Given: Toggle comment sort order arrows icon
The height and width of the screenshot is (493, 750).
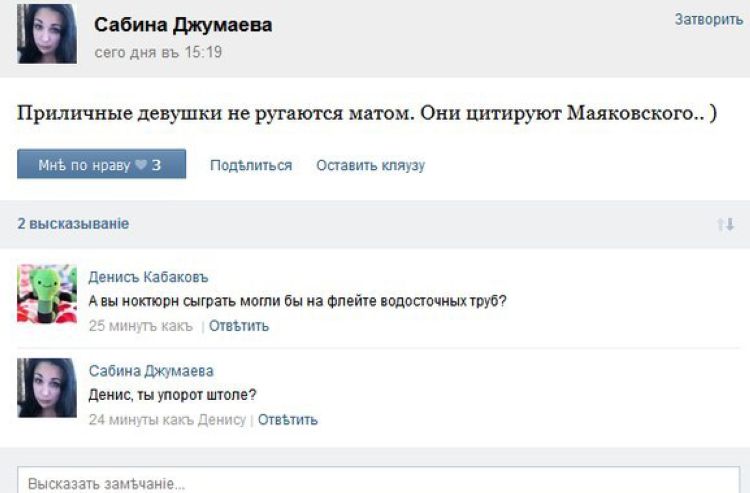Looking at the screenshot, I should [x=725, y=225].
